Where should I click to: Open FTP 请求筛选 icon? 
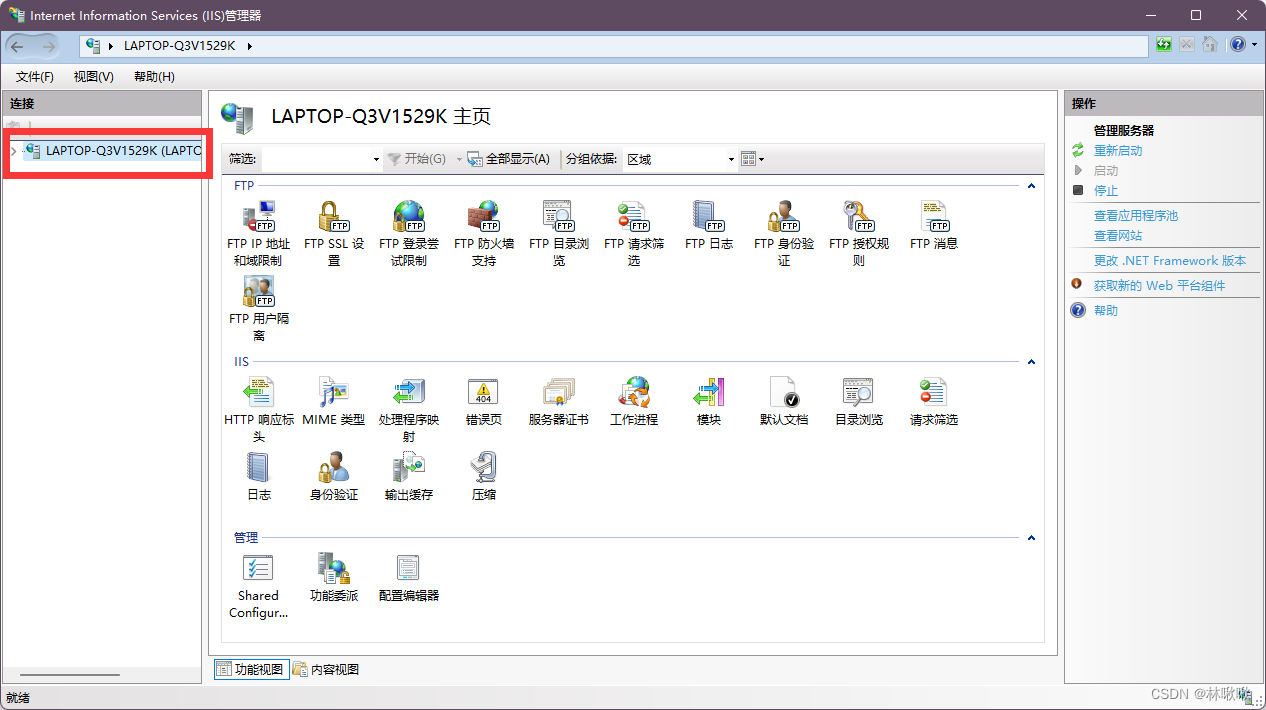pos(633,232)
